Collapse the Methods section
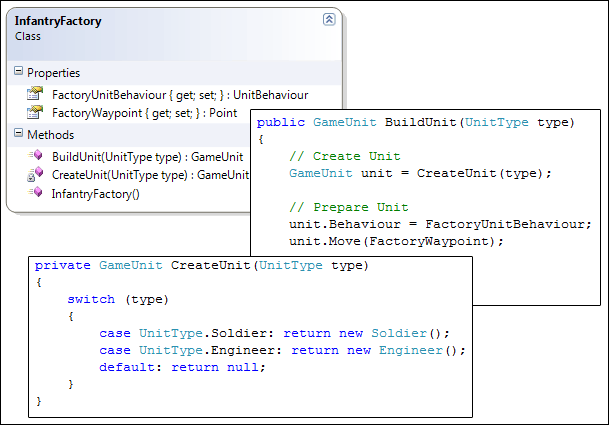This screenshot has height=425, width=609. (18, 133)
